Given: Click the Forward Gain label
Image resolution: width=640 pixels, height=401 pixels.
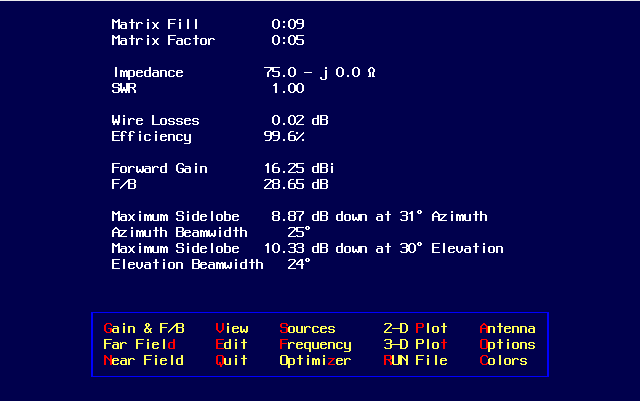Looking at the screenshot, I should coord(160,168).
